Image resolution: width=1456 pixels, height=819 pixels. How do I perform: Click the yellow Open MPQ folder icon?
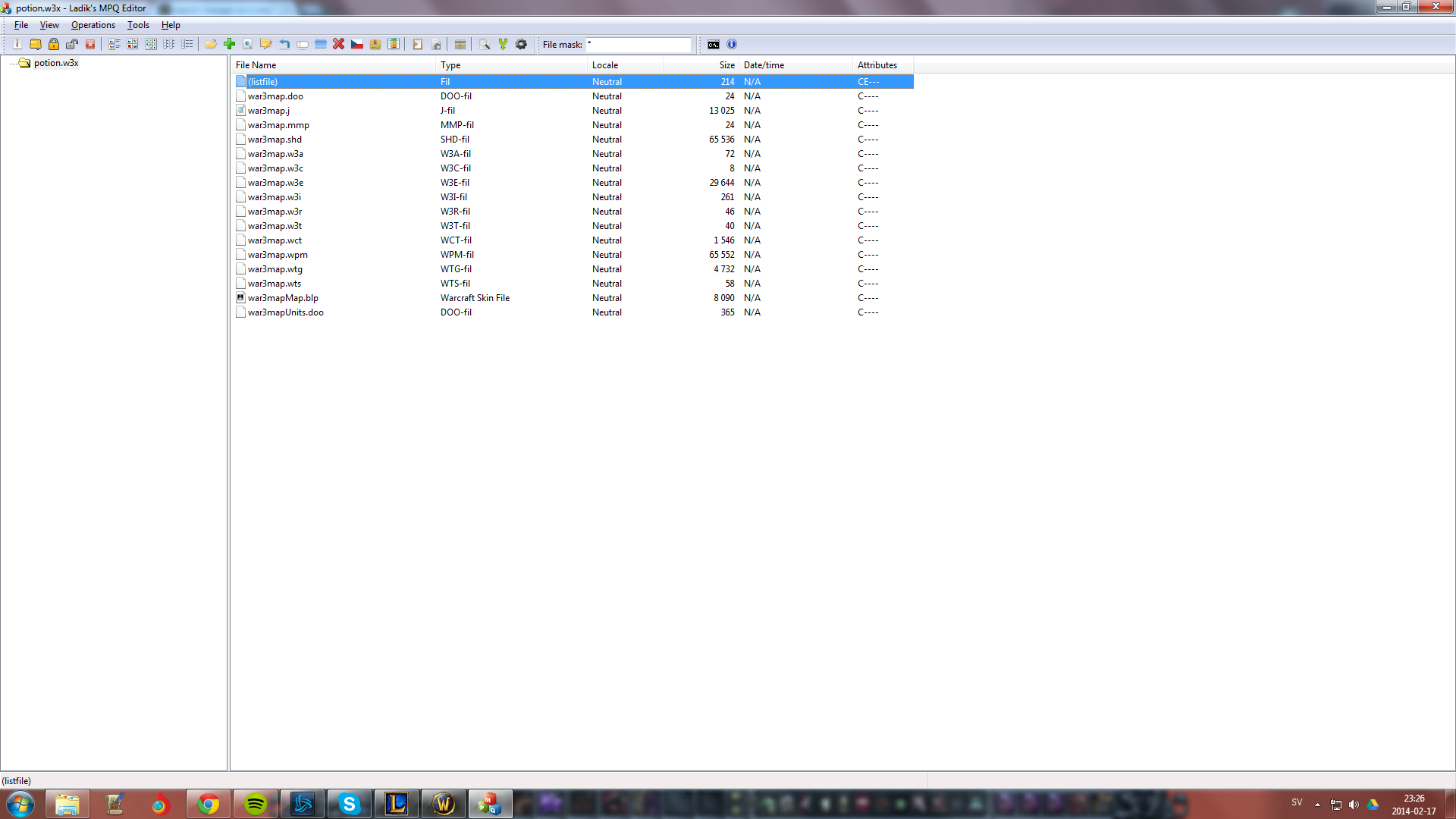point(36,44)
